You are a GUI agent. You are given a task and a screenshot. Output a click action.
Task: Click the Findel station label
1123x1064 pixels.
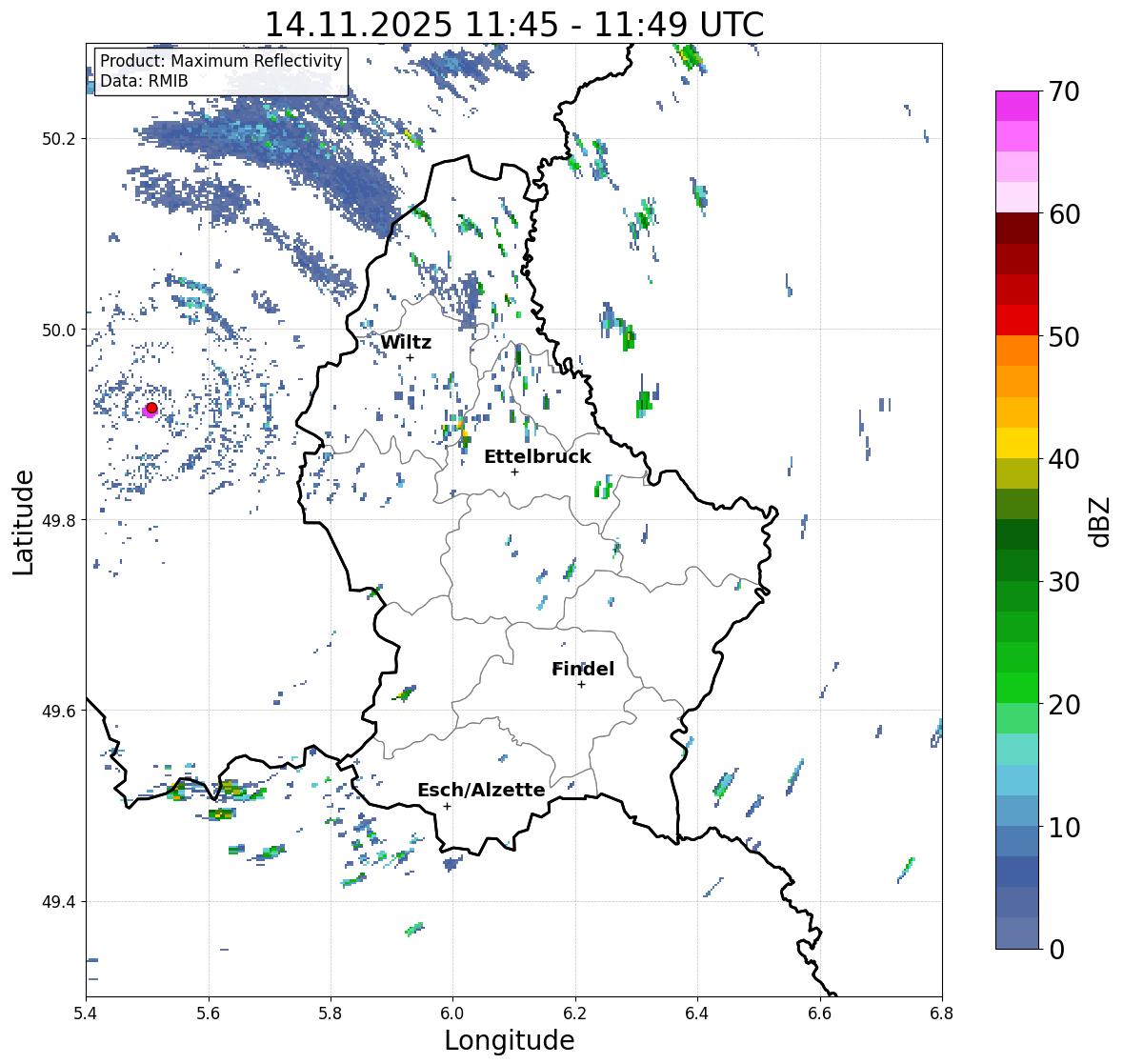[x=583, y=669]
